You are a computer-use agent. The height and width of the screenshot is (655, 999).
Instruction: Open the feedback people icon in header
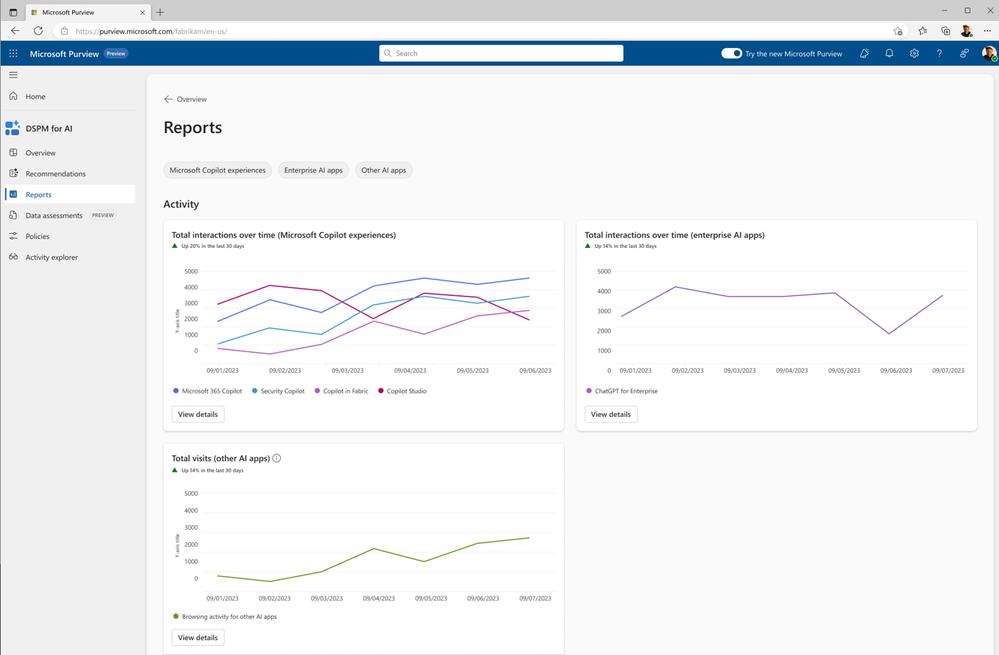tap(964, 54)
